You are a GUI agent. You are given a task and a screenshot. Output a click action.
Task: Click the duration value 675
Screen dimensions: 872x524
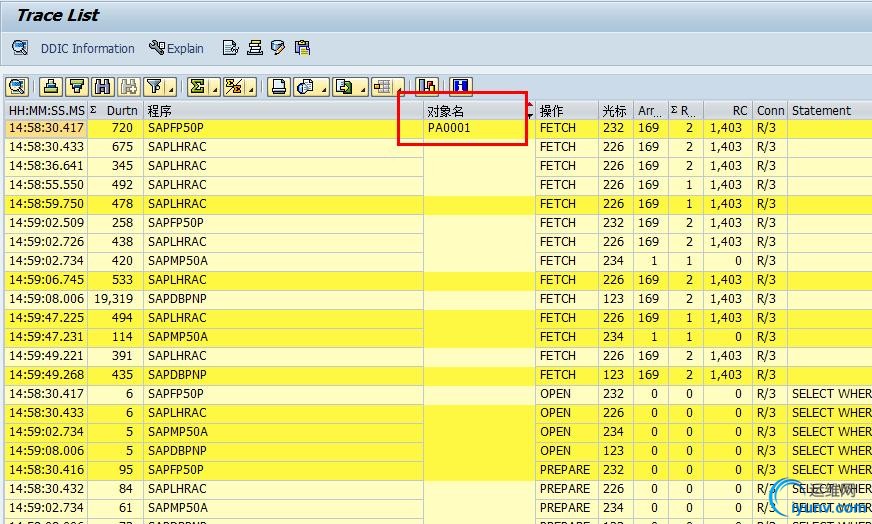click(x=122, y=147)
